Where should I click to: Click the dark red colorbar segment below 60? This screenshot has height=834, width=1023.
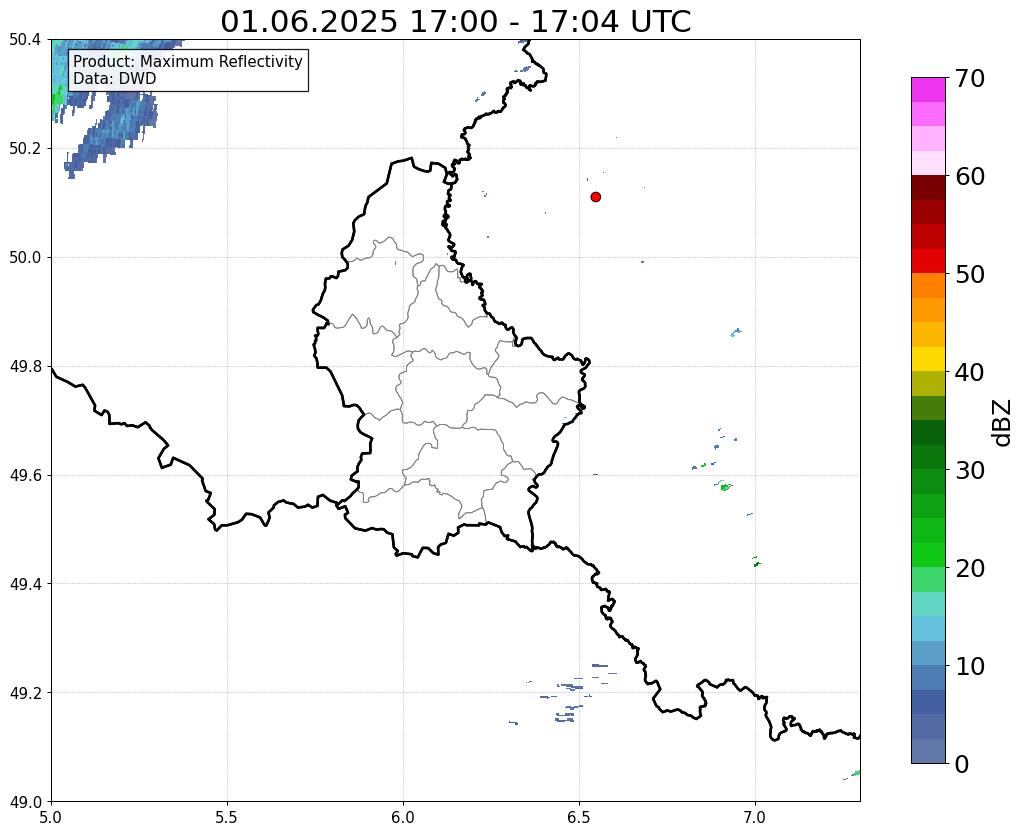[928, 187]
